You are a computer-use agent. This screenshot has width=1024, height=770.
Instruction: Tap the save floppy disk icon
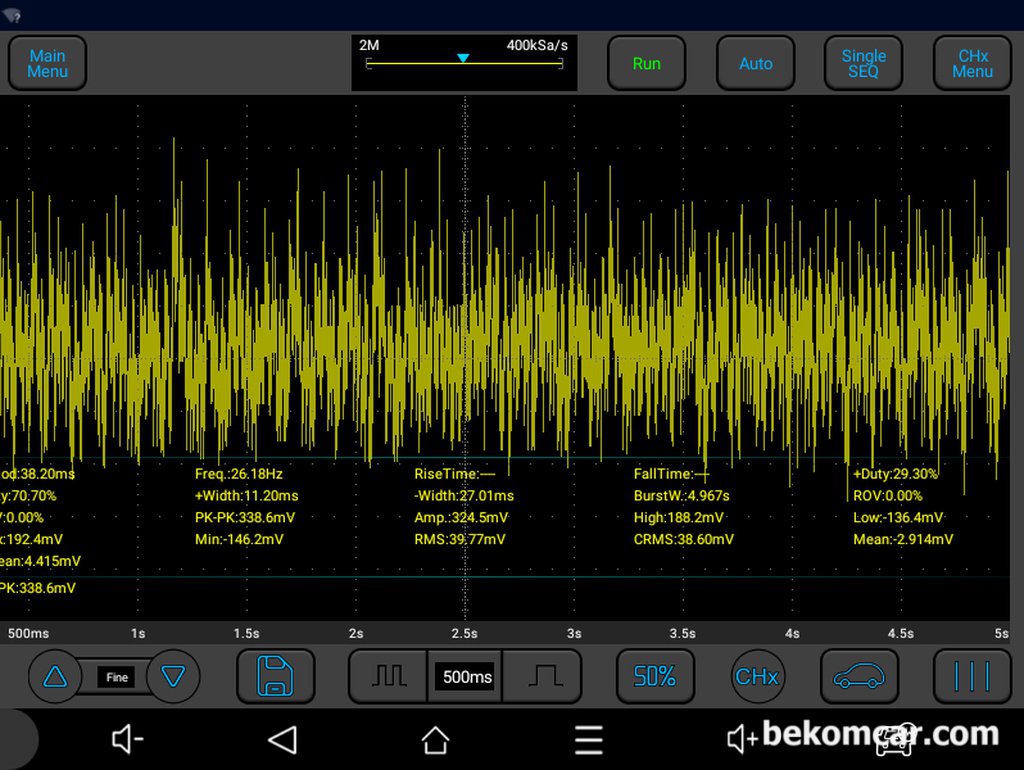point(275,676)
